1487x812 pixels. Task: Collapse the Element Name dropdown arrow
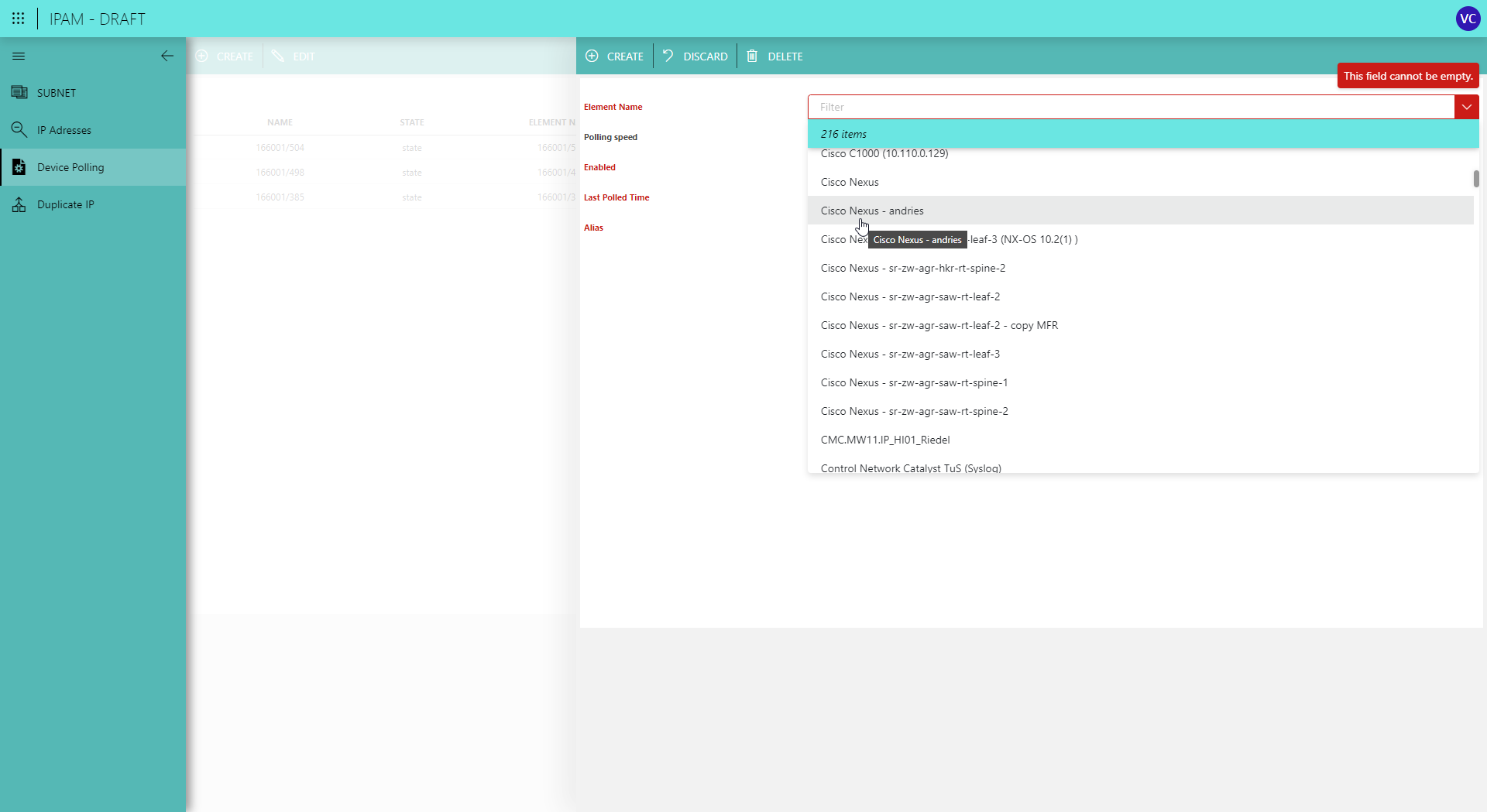1467,107
